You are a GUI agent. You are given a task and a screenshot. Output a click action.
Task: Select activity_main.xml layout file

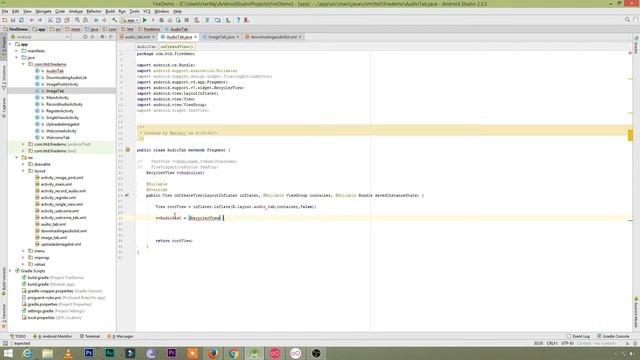tap(56, 184)
